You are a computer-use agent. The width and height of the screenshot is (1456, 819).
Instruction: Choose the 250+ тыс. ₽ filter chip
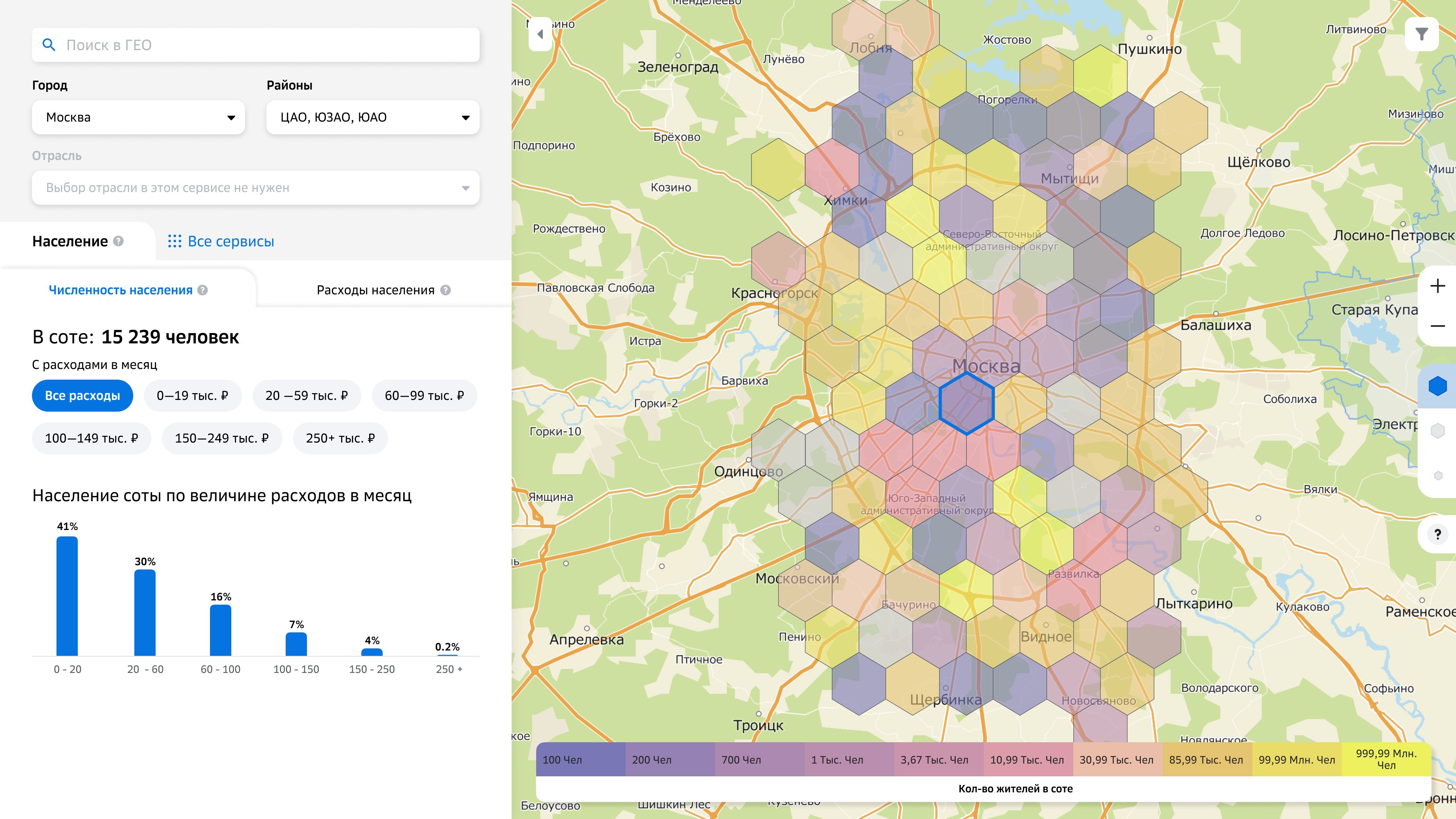pyautogui.click(x=340, y=438)
